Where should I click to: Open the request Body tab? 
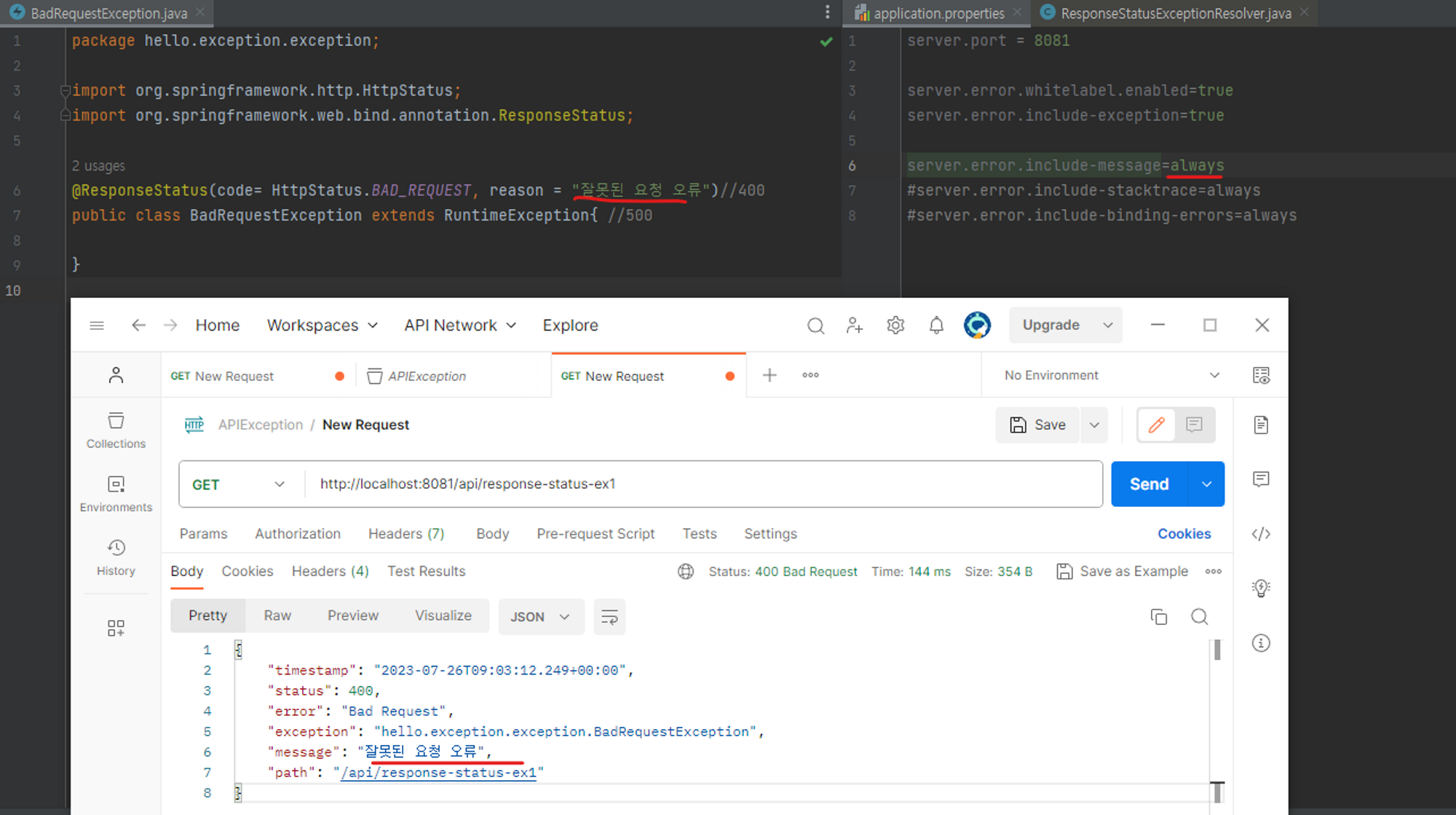tap(492, 534)
